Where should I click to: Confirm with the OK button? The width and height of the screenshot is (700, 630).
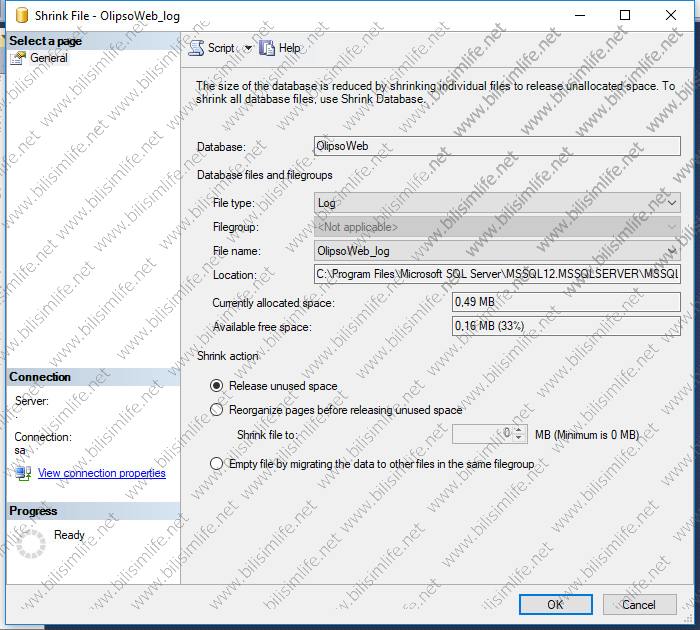point(556,605)
